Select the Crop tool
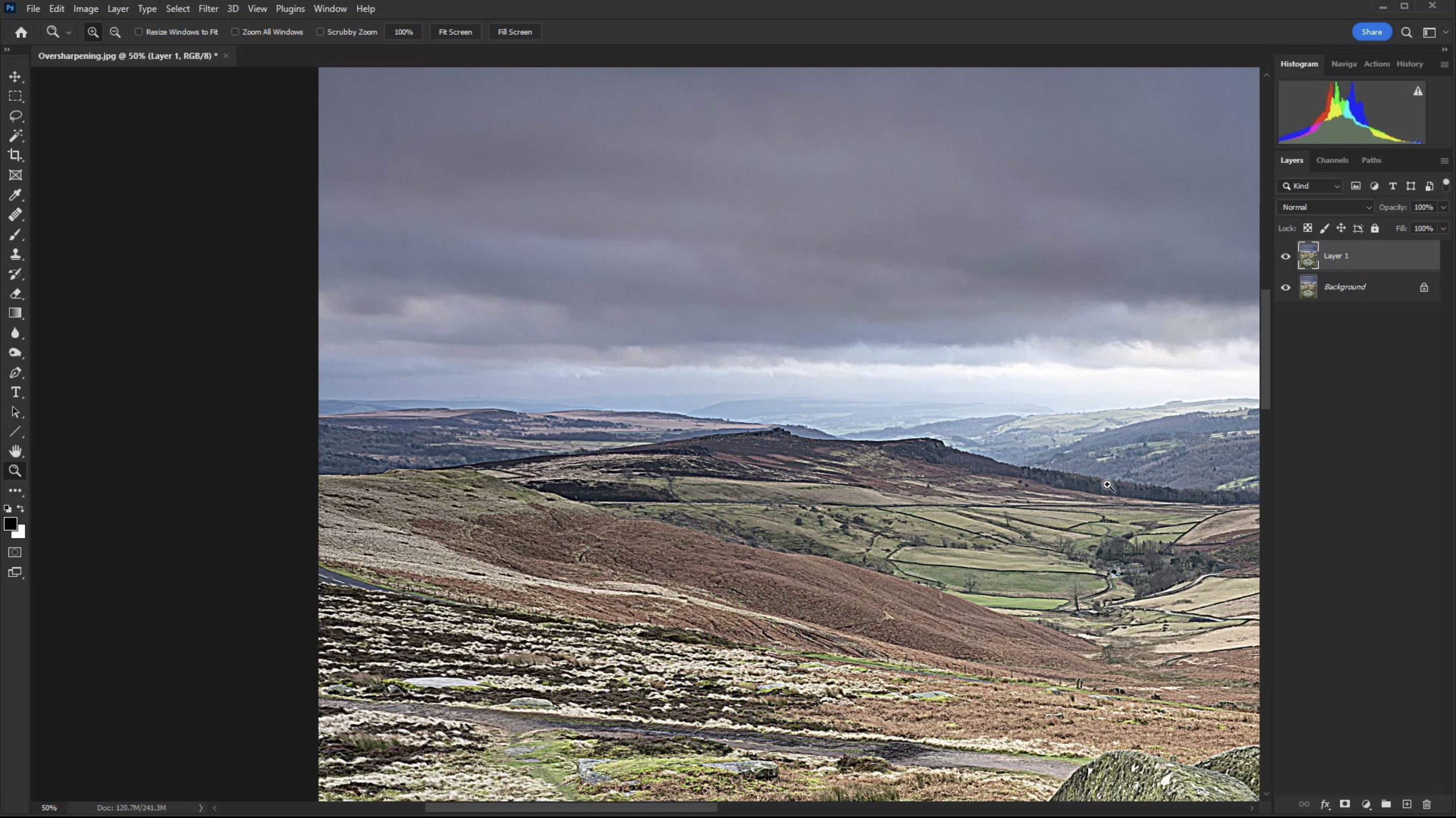 point(15,155)
